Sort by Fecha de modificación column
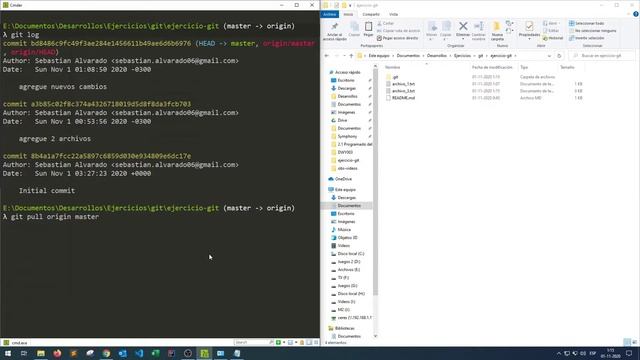 pos(492,67)
